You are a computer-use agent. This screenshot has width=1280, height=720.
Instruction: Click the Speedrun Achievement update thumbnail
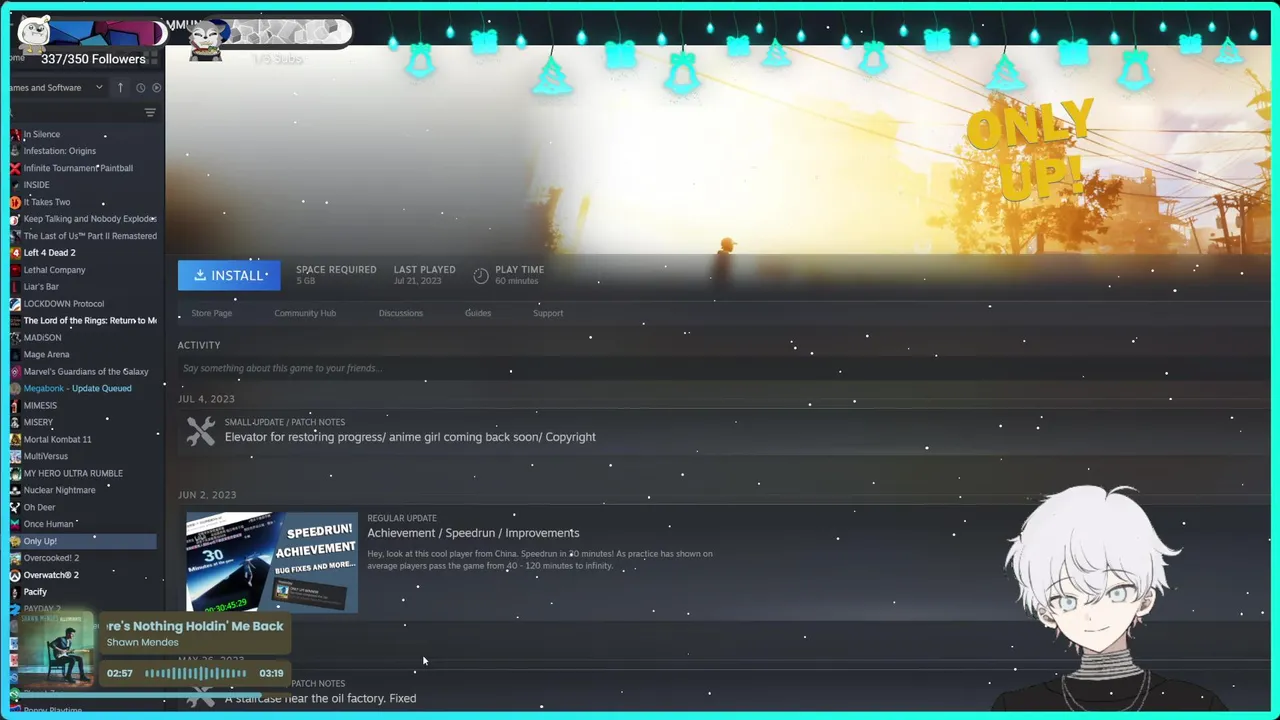tap(272, 562)
